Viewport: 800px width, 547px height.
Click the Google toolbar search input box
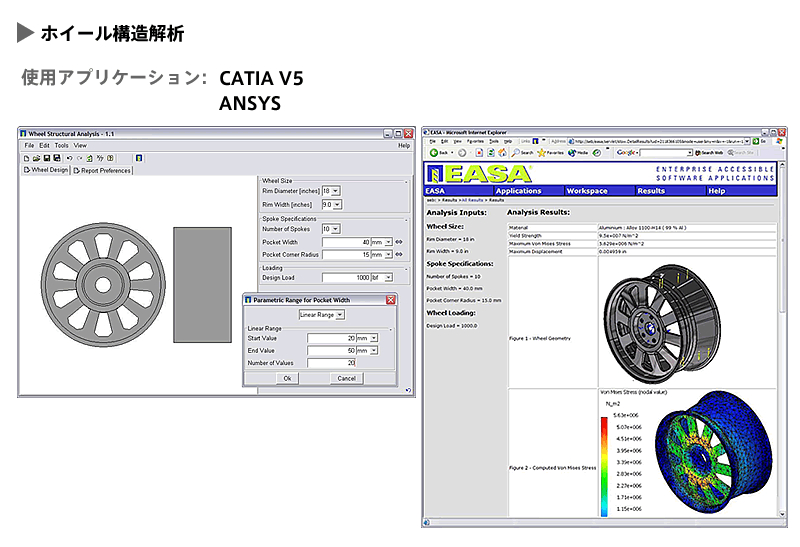tap(663, 153)
